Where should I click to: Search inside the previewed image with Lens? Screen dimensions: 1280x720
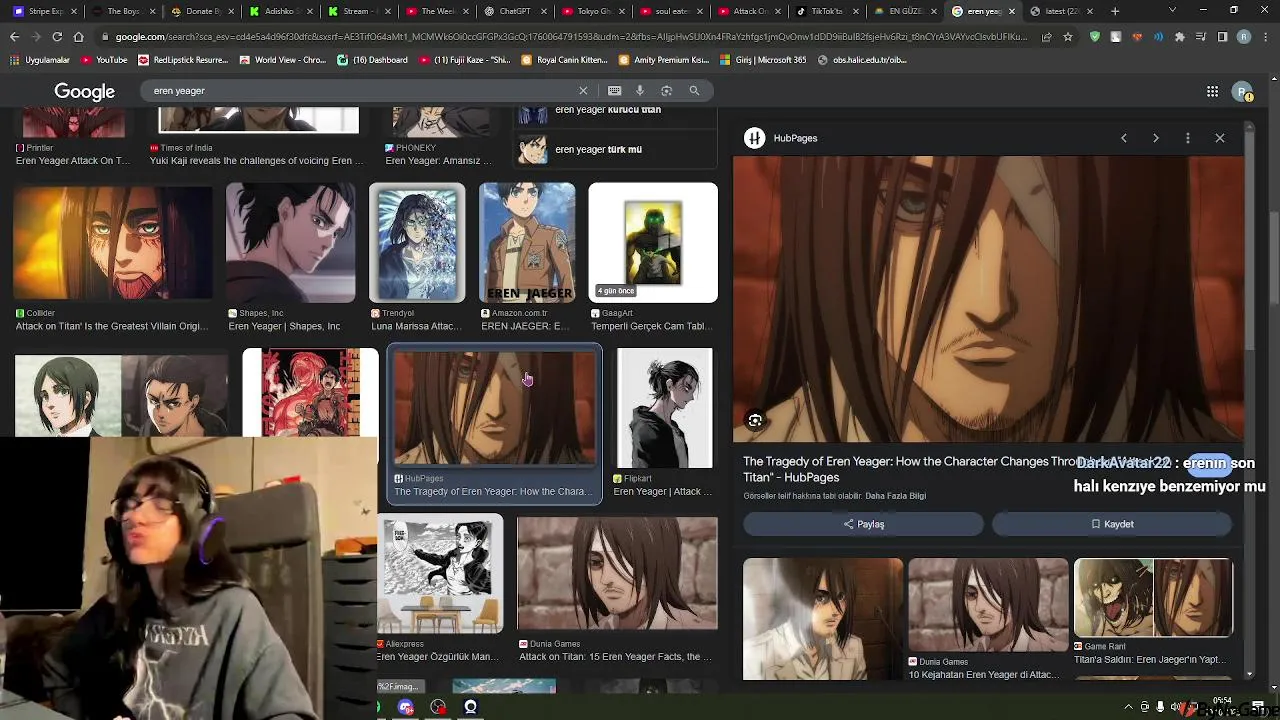click(x=755, y=421)
